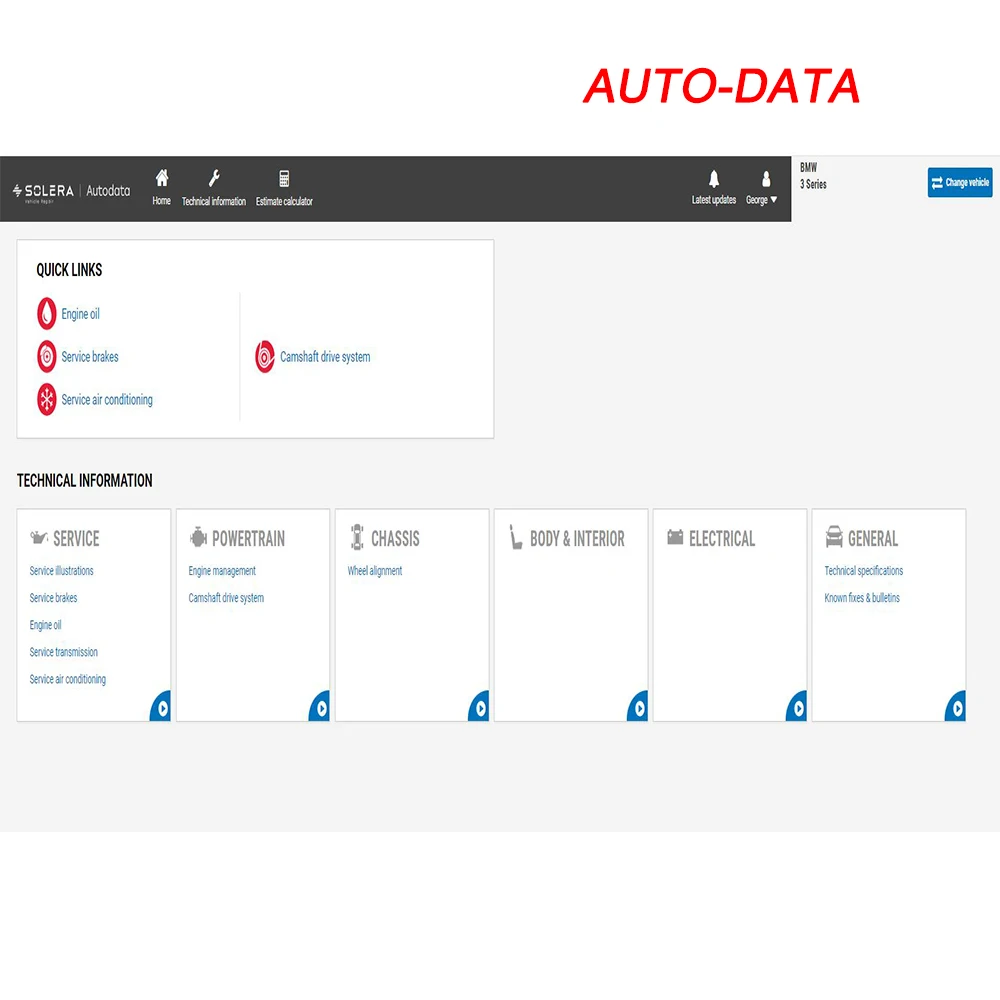The height and width of the screenshot is (1000, 1000).
Task: Expand the Body & Interior card arrow
Action: [638, 707]
